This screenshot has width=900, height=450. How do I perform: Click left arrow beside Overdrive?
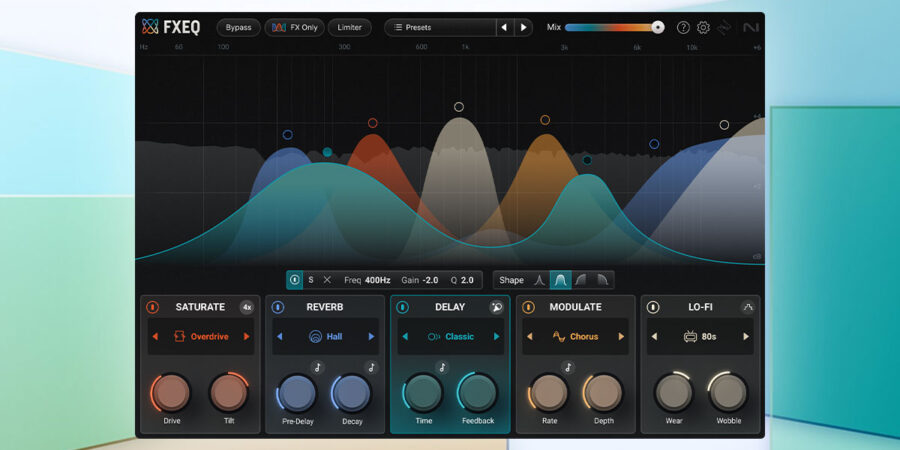pyautogui.click(x=155, y=336)
